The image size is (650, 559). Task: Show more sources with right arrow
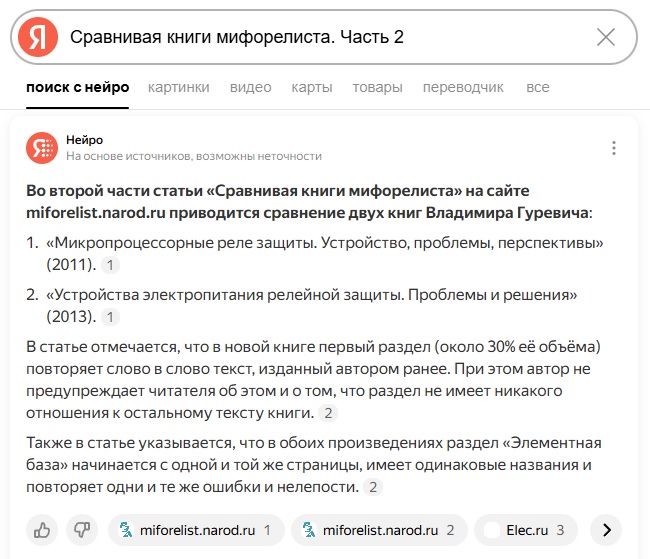(x=606, y=530)
